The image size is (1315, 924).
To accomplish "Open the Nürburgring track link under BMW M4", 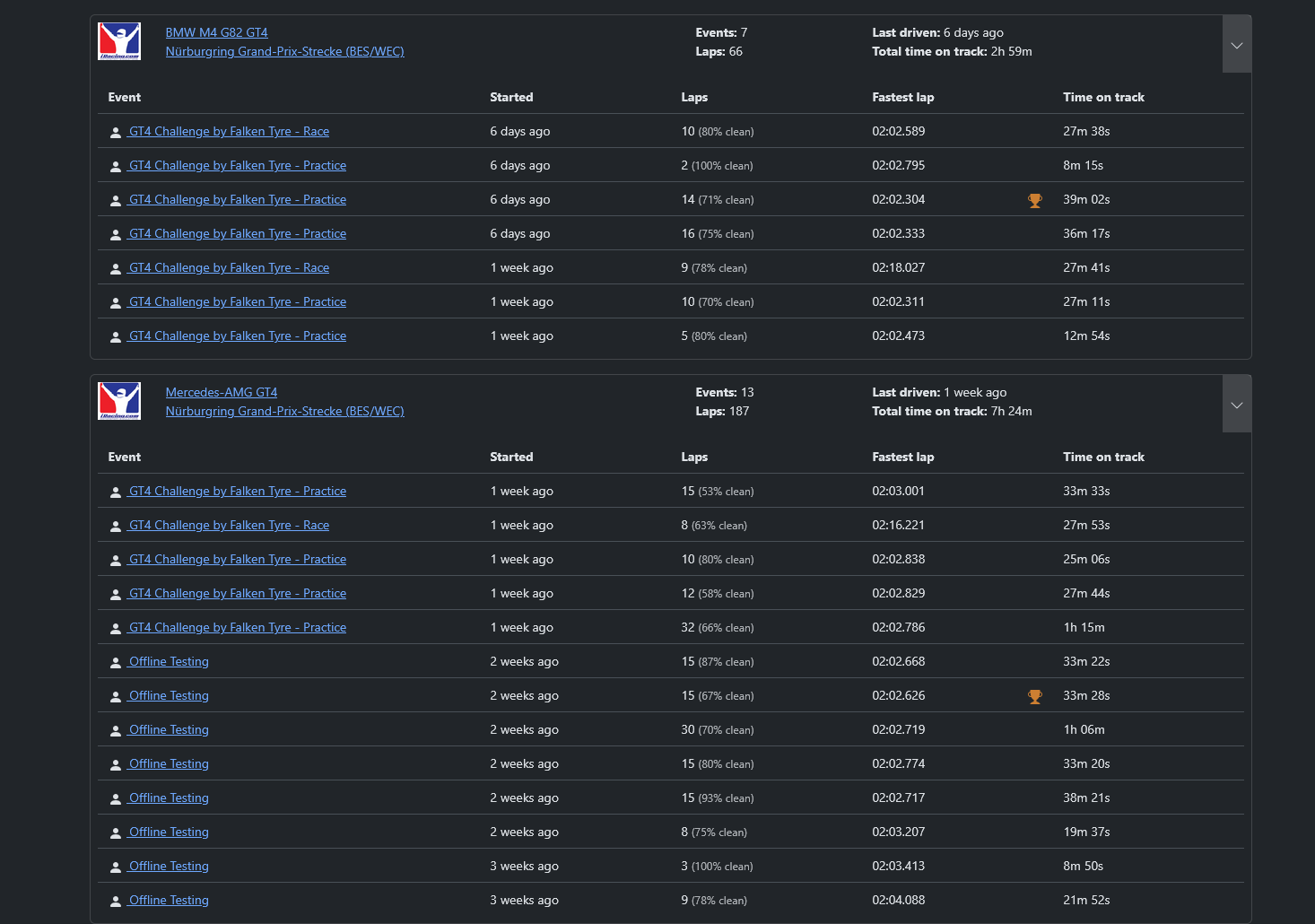I will 285,51.
